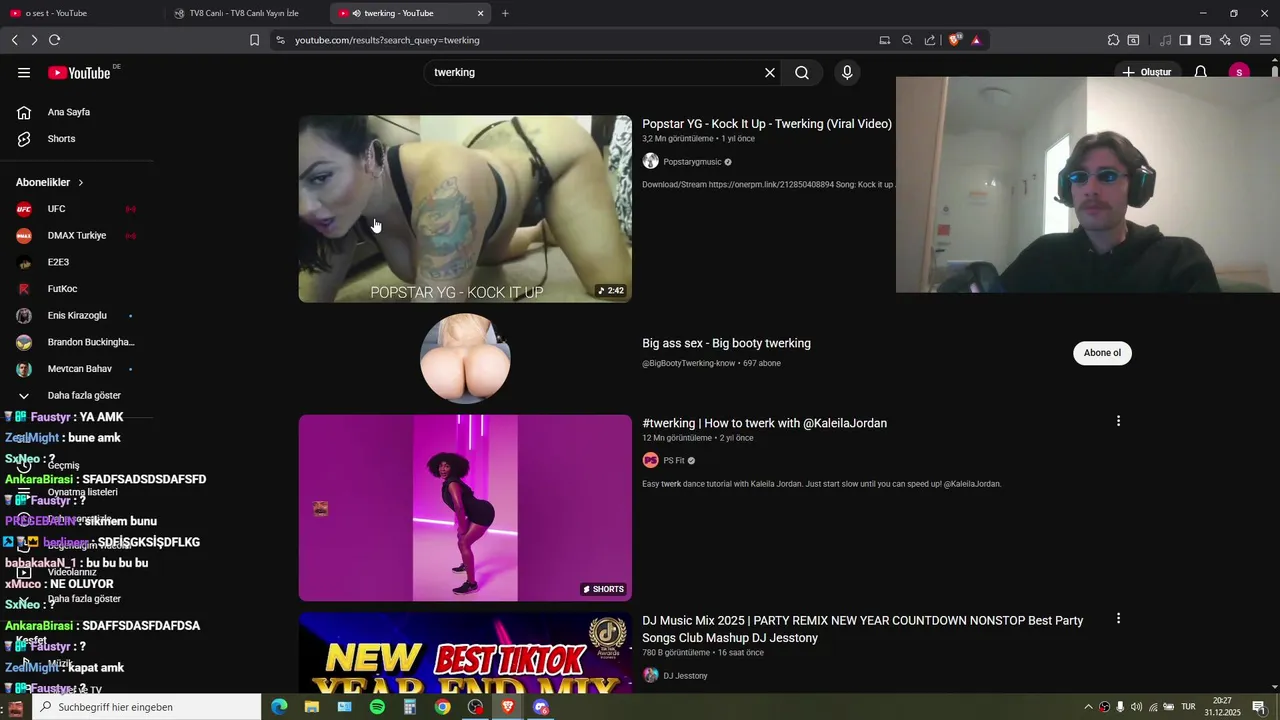The width and height of the screenshot is (1280, 720).
Task: Open the account avatar menu
Action: click(x=1239, y=73)
